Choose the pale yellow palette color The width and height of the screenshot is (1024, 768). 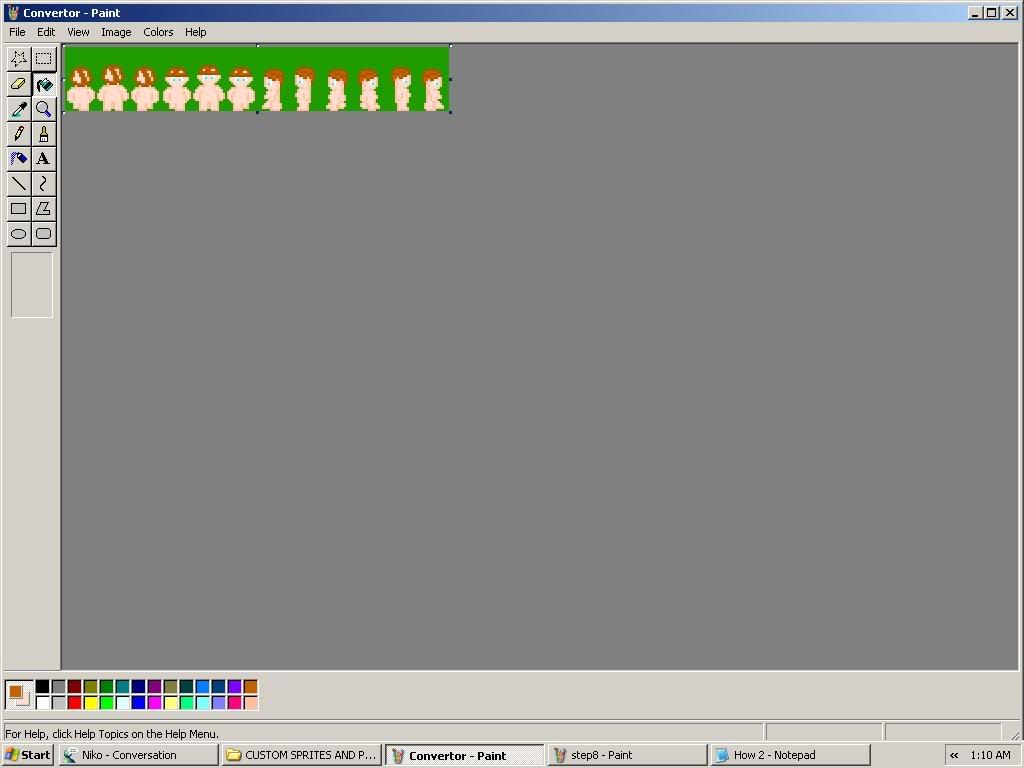(x=170, y=703)
